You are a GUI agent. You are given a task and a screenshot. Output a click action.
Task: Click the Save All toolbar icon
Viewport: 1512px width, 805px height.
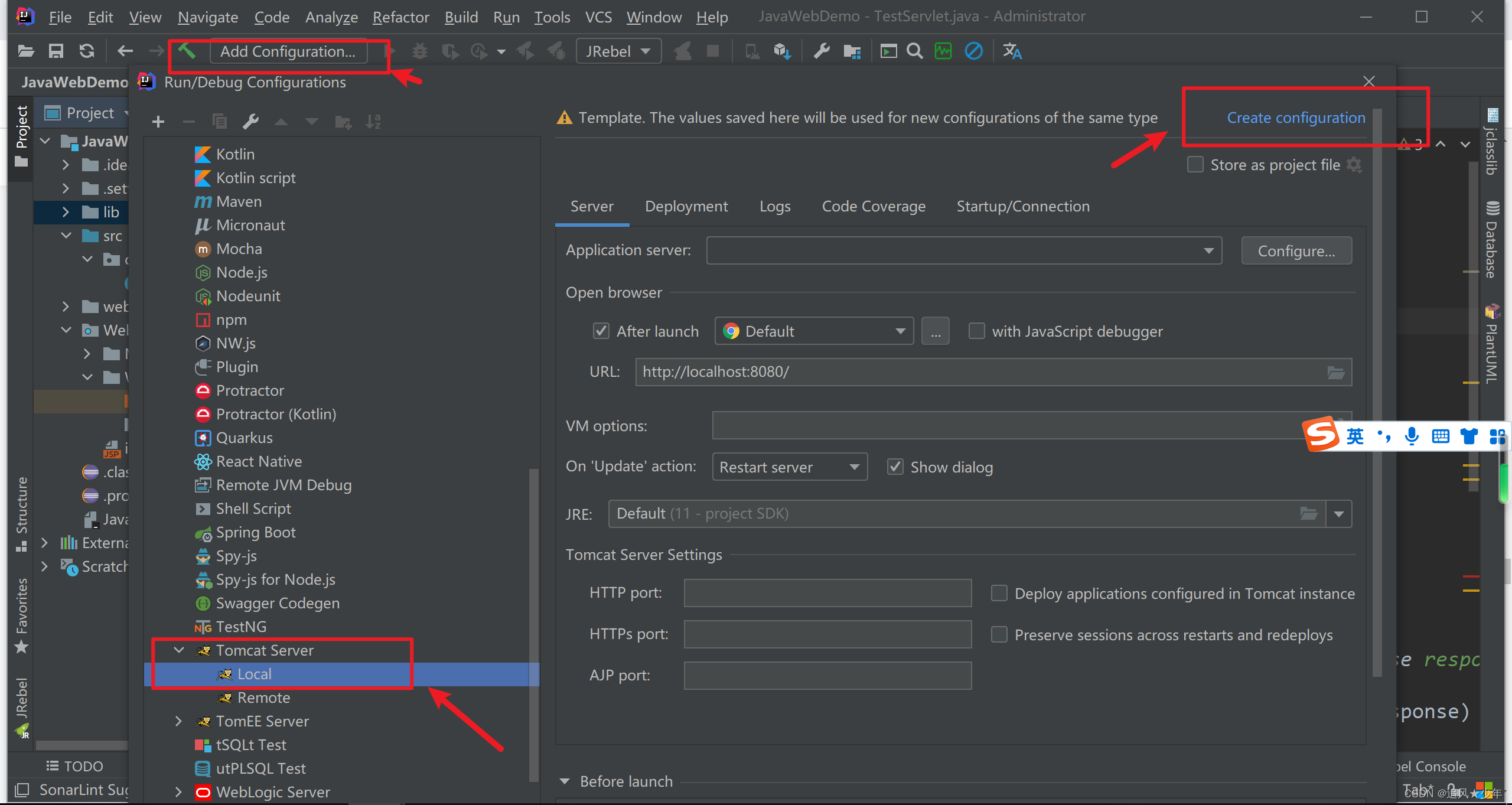(56, 51)
